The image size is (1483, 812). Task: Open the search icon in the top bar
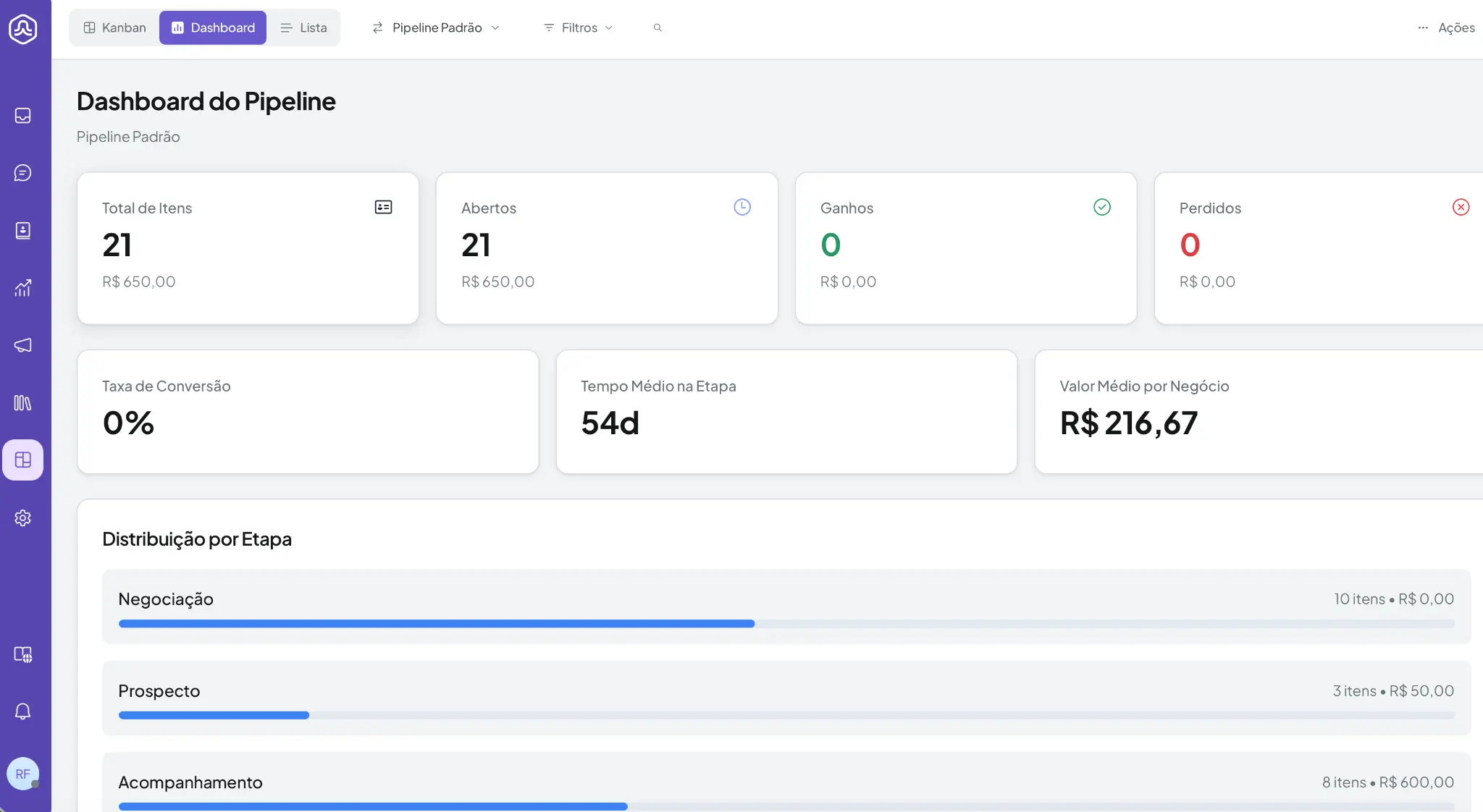click(658, 28)
